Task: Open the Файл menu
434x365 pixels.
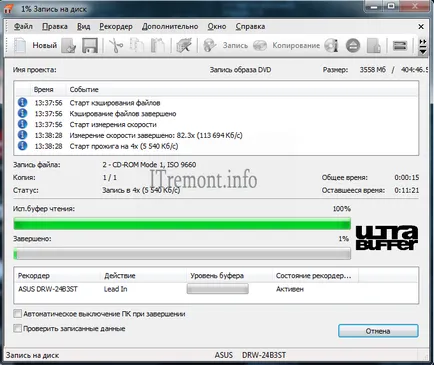Action: pos(23,26)
